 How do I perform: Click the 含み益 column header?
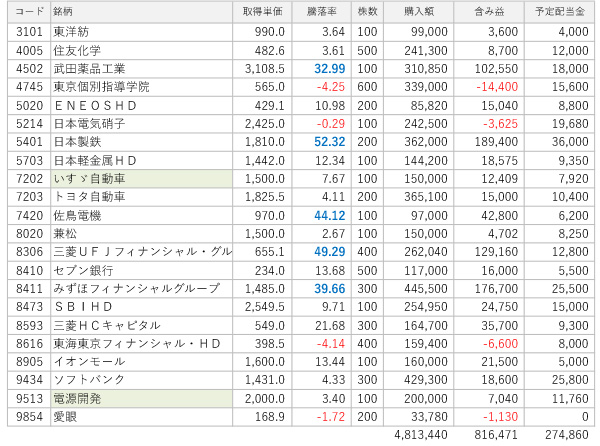(489, 12)
